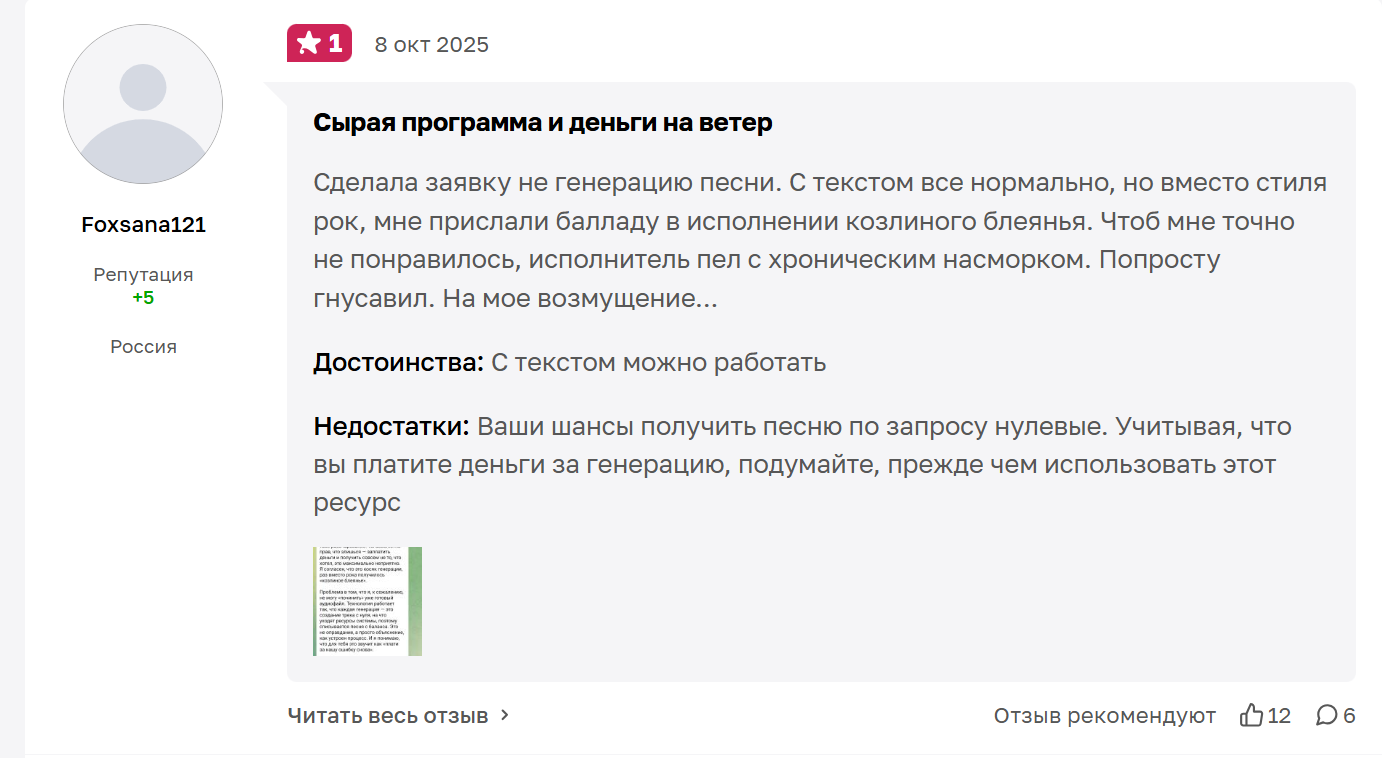The height and width of the screenshot is (758, 1382).
Task: Click the pink rating badge showing 1 star
Action: pyautogui.click(x=319, y=43)
